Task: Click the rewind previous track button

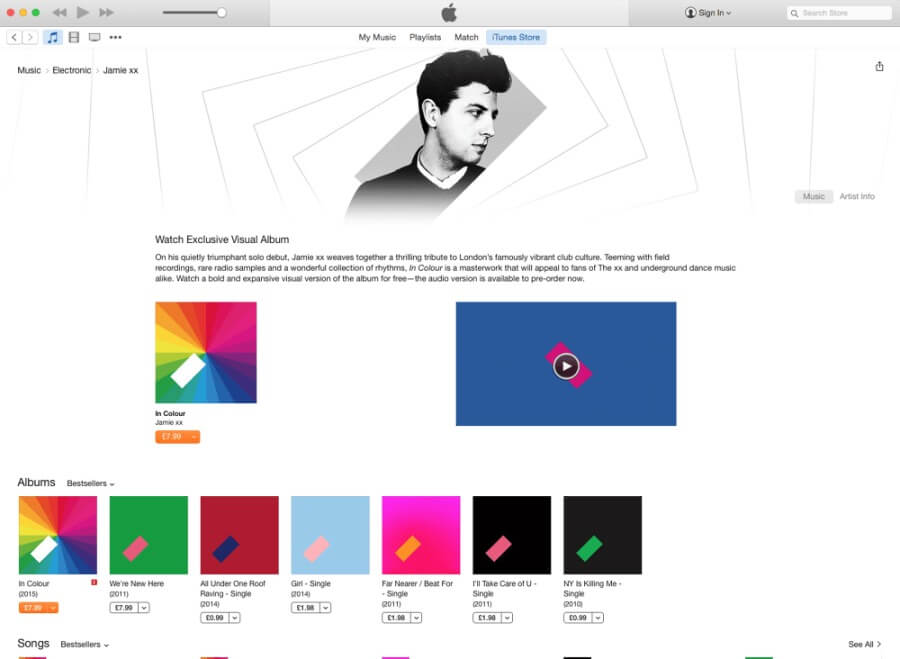Action: click(x=59, y=12)
